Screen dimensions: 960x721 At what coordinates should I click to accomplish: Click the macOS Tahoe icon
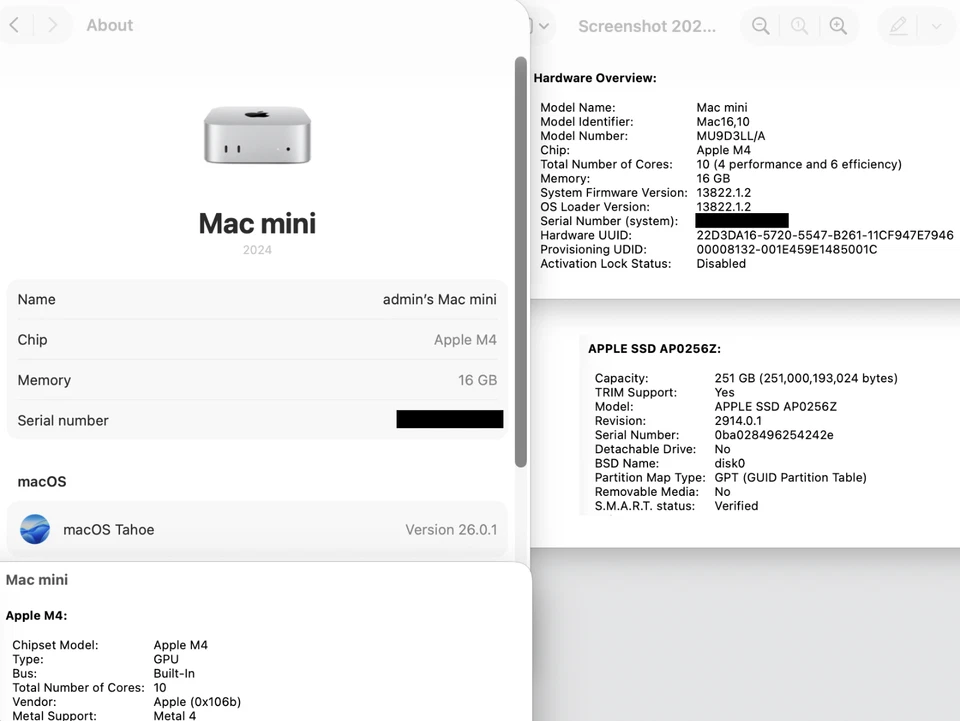point(34,529)
